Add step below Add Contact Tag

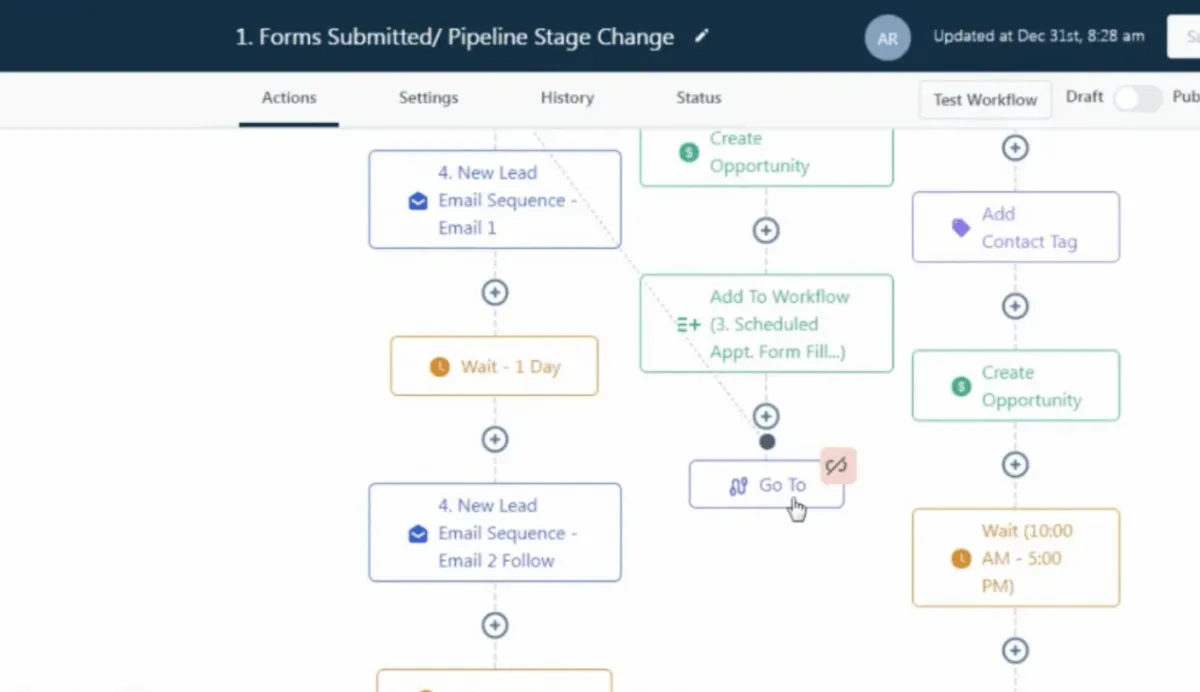point(1015,306)
